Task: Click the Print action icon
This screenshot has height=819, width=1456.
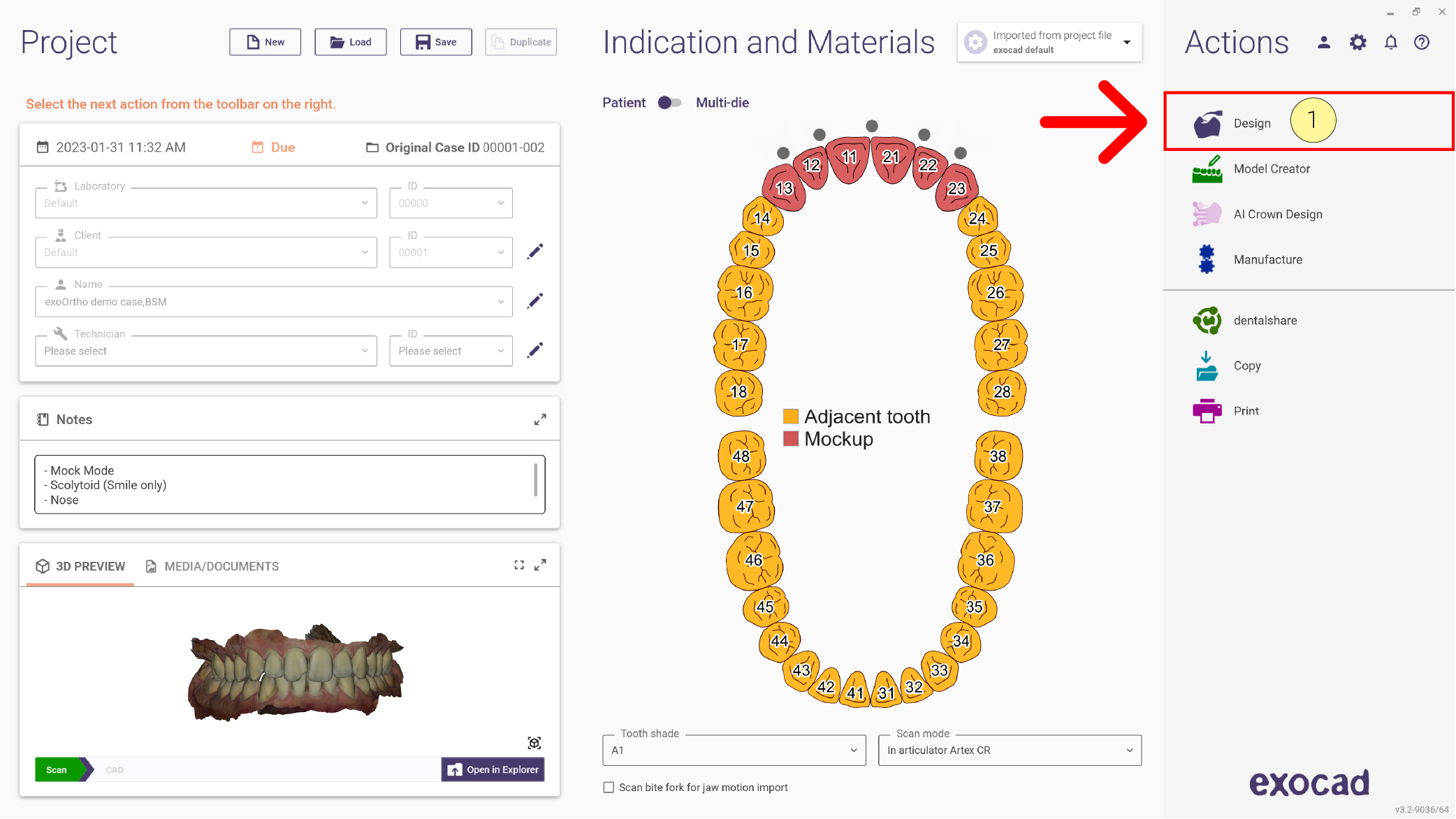Action: point(1207,411)
